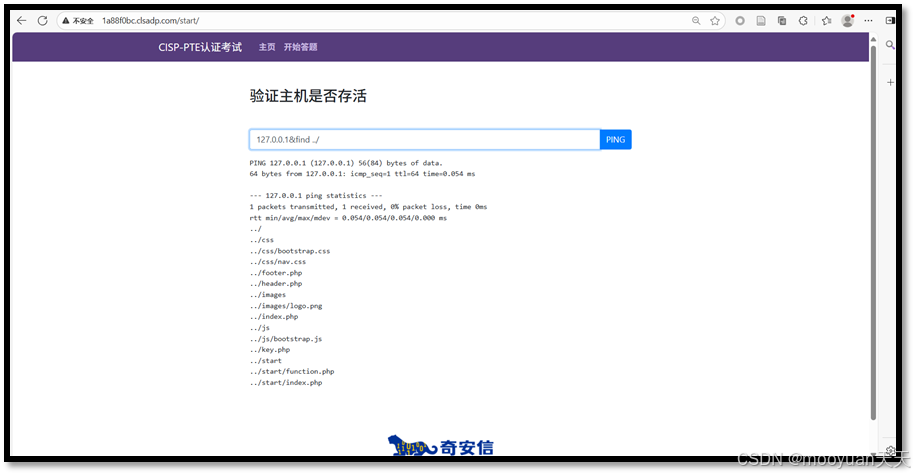Open the 主页 navigation link
915x475 pixels.
267,47
